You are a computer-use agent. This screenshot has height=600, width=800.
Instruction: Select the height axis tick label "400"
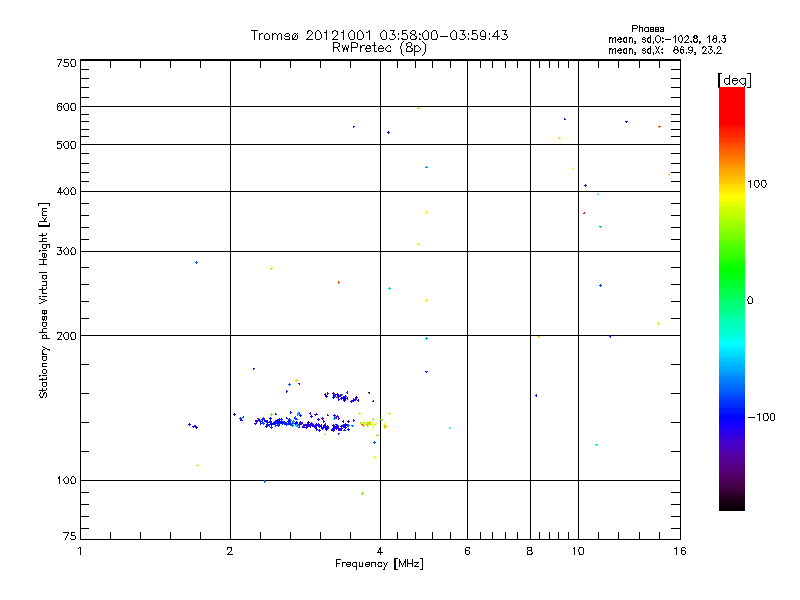pyautogui.click(x=67, y=192)
